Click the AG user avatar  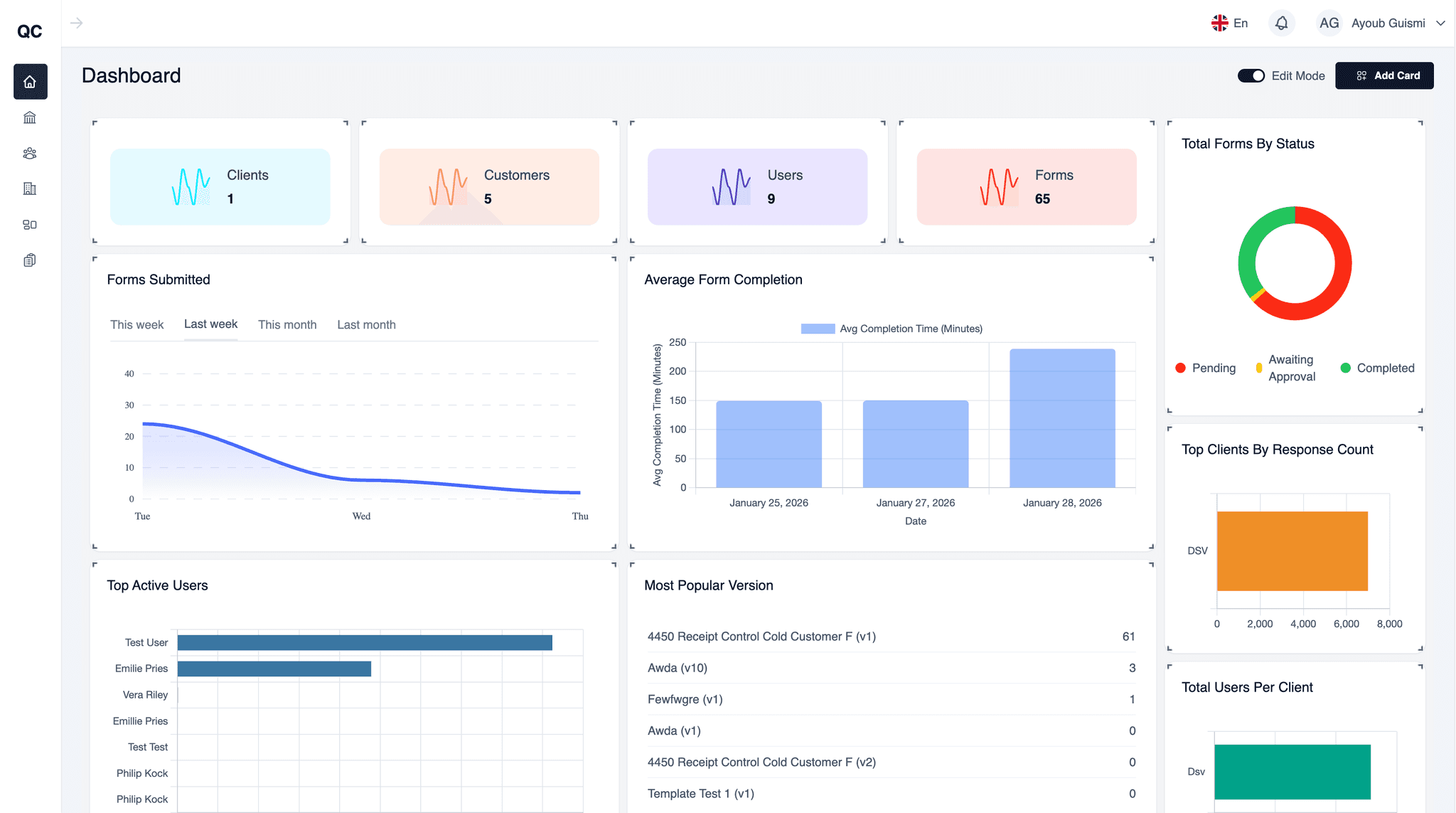[1329, 23]
